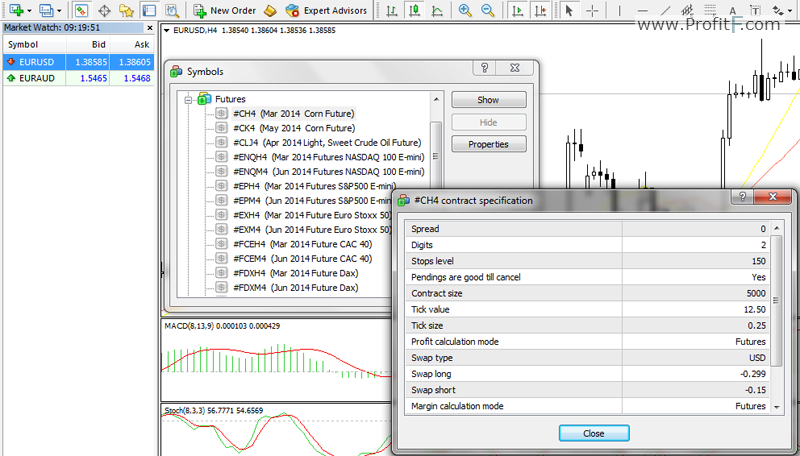Select #FCEM4 Jun 2014 CAC 40

tap(303, 259)
